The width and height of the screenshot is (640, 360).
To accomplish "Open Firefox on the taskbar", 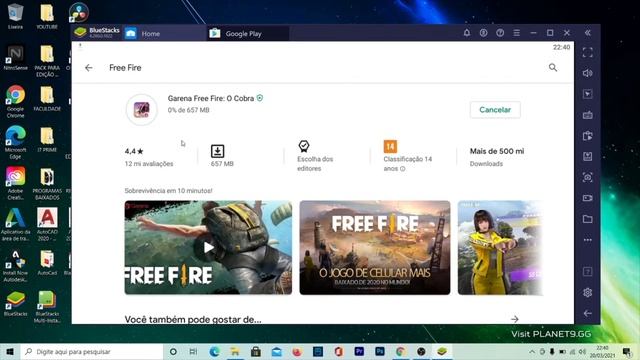I will click(297, 351).
